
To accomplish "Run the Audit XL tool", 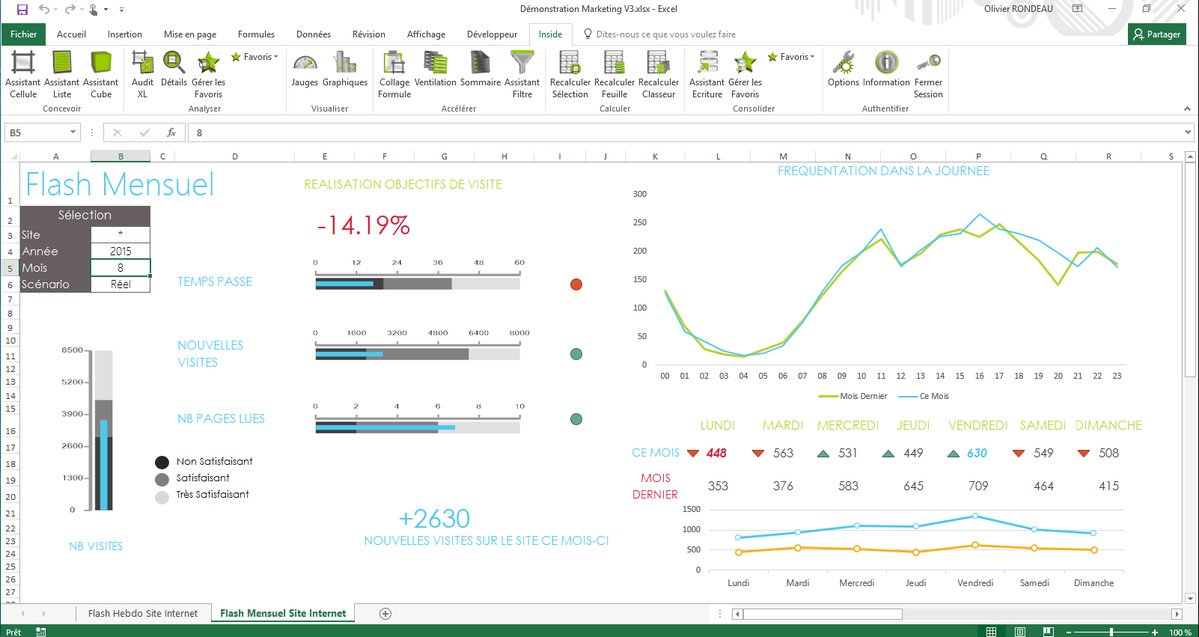I will coord(142,74).
